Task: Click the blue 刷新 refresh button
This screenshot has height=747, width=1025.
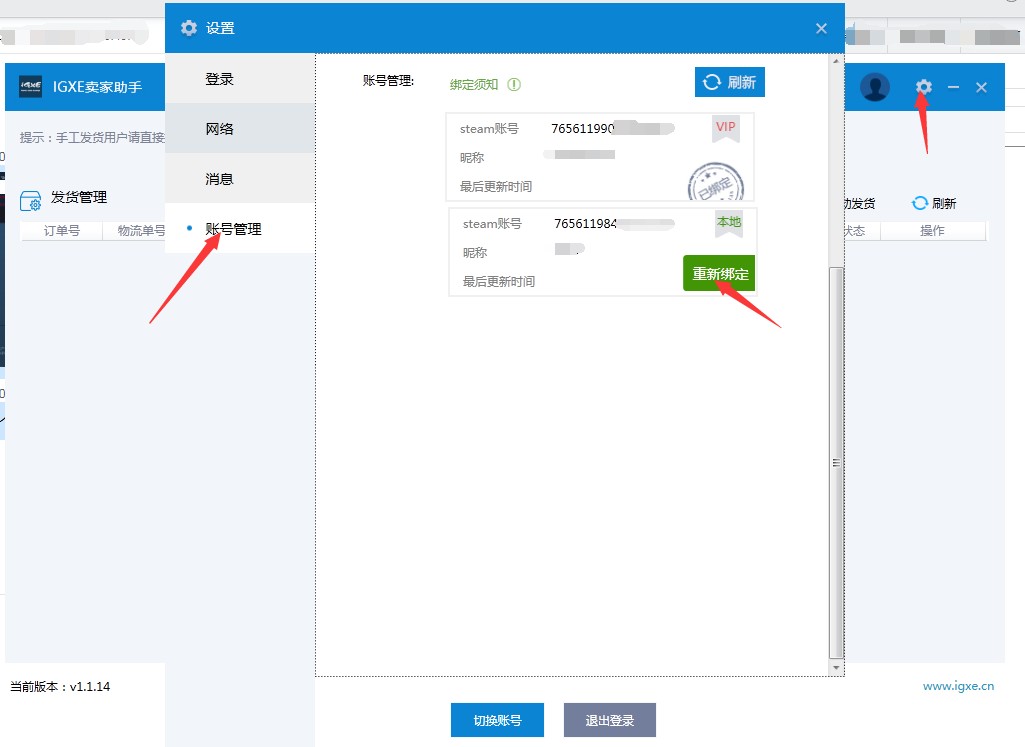Action: pyautogui.click(x=729, y=82)
